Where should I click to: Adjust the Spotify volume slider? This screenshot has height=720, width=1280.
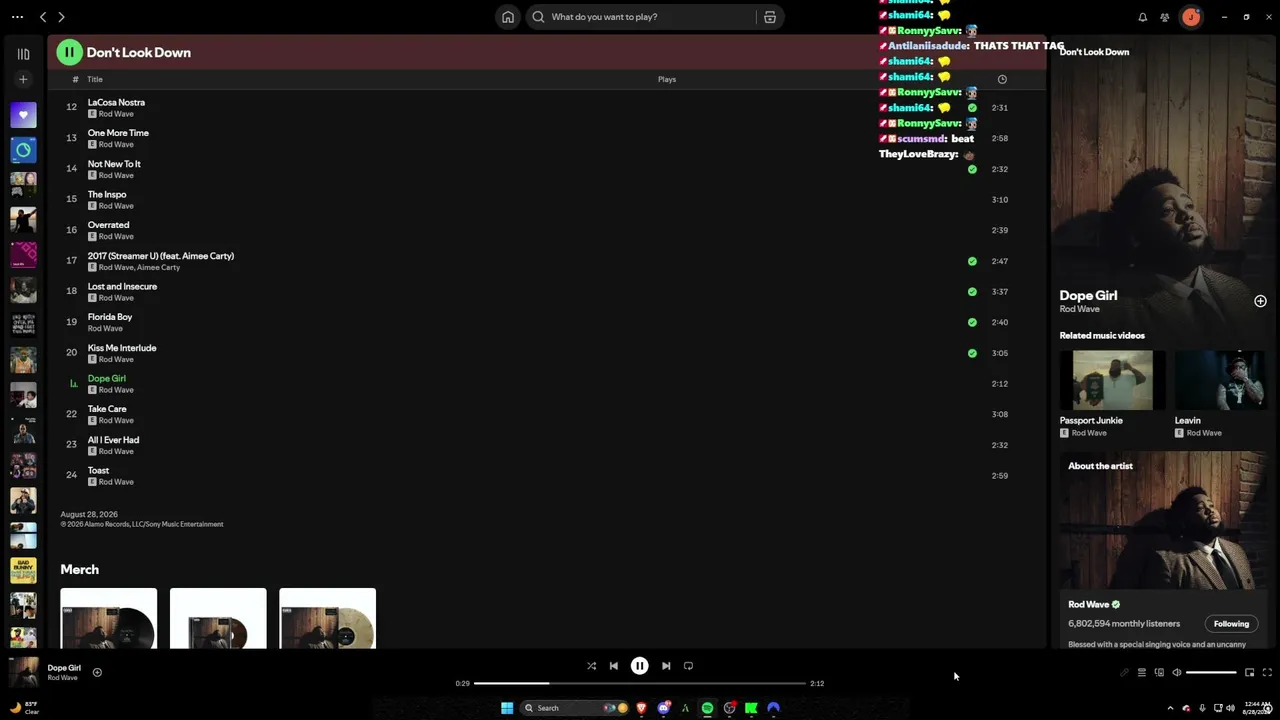1212,673
